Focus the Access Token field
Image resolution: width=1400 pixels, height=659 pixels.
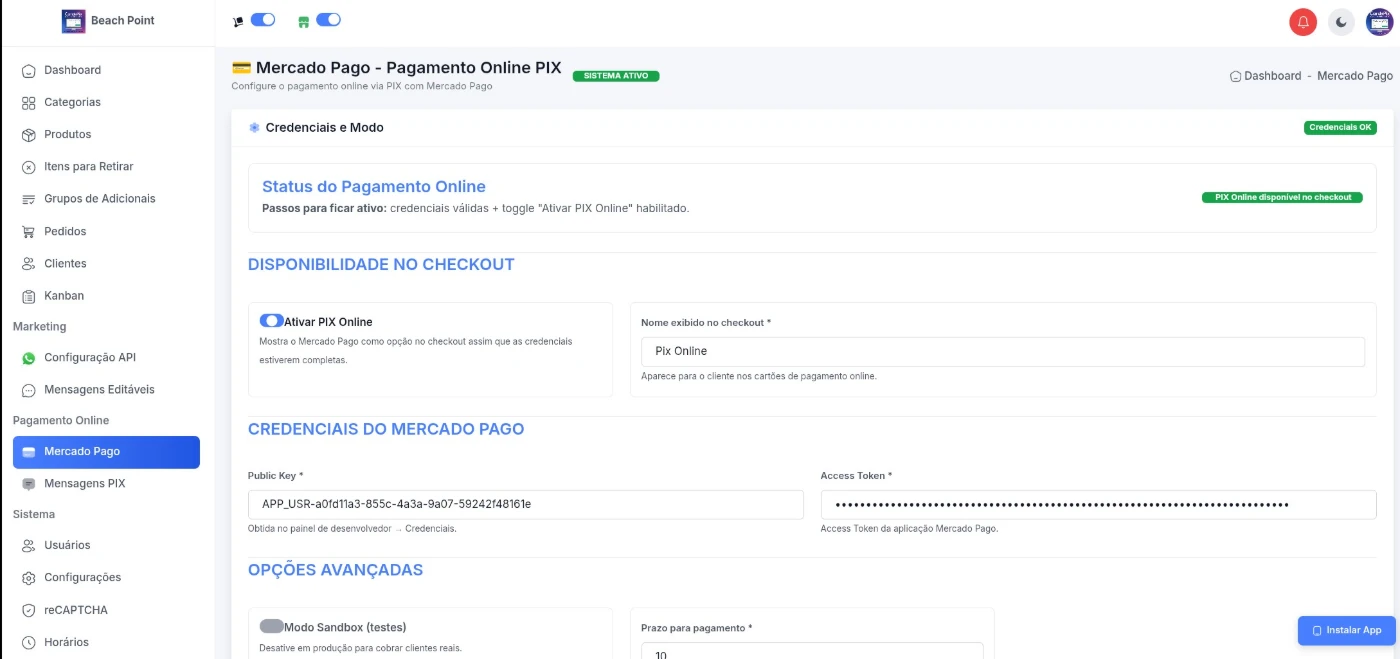pos(1097,505)
